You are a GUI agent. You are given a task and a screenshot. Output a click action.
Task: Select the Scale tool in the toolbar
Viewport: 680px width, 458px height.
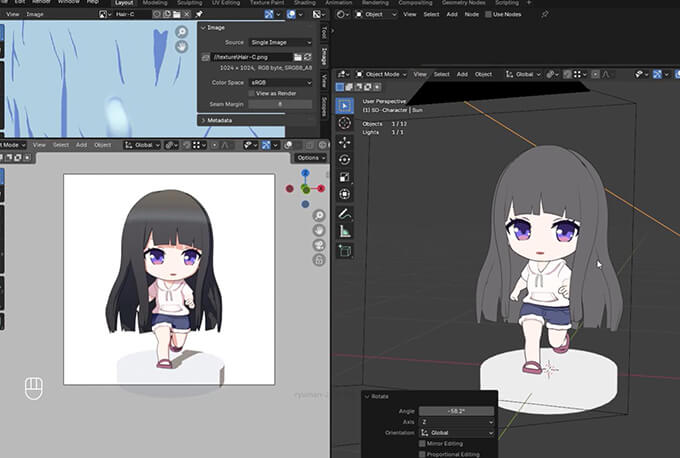click(345, 177)
